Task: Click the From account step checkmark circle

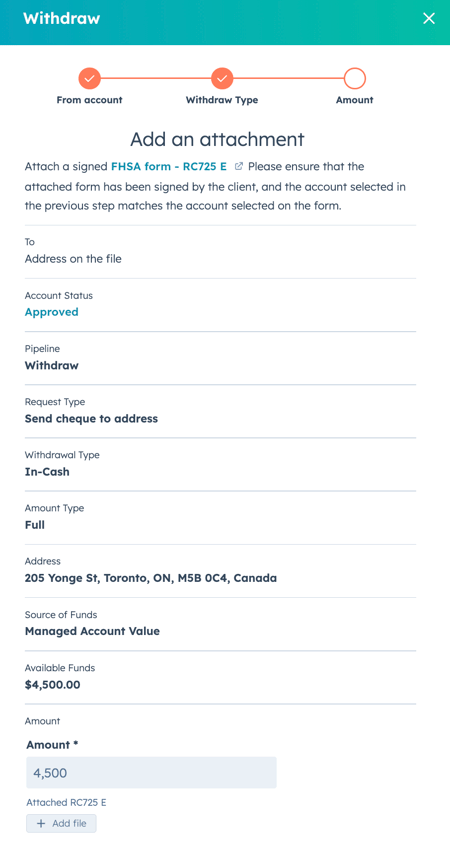Action: (x=89, y=79)
